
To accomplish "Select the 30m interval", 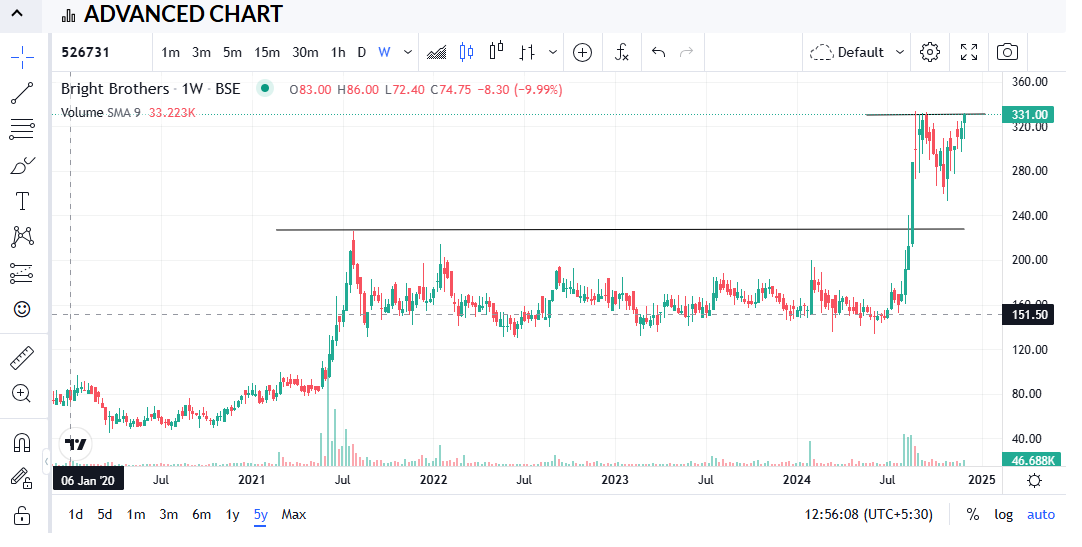I will click(305, 52).
